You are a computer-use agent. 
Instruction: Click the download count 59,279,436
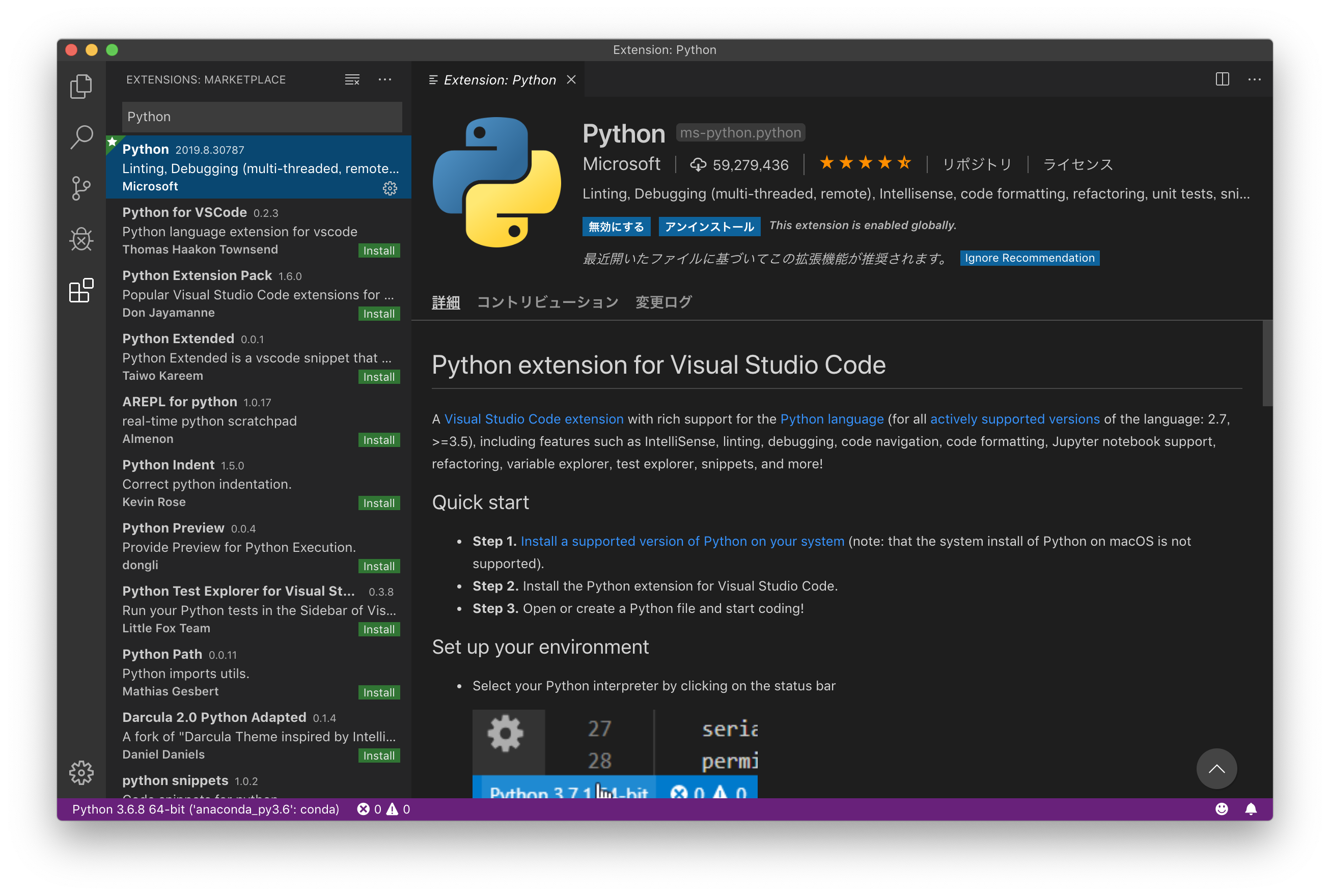pos(739,164)
